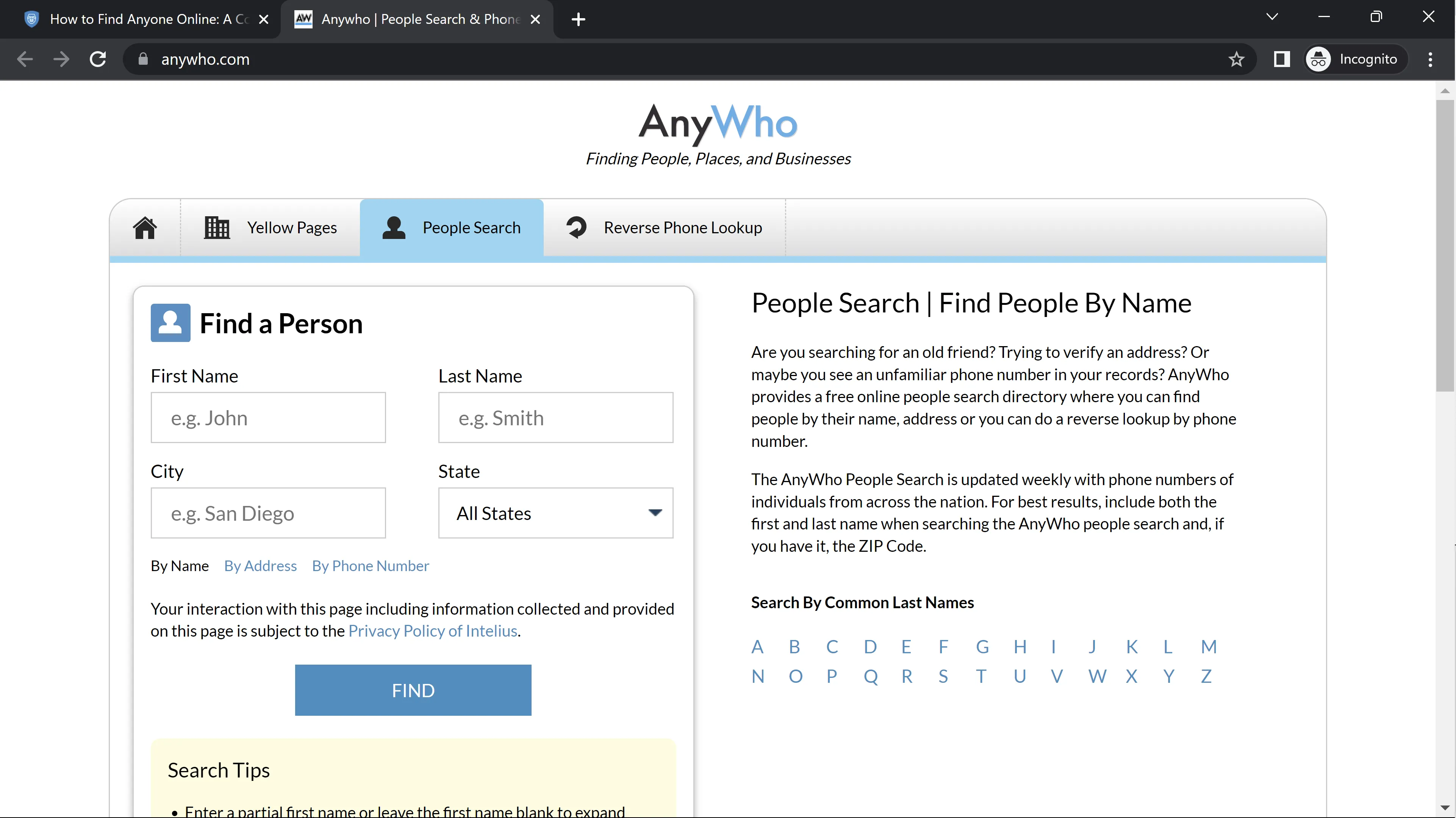1456x818 pixels.
Task: Open the tab search chevron in the title bar
Action: point(1272,17)
